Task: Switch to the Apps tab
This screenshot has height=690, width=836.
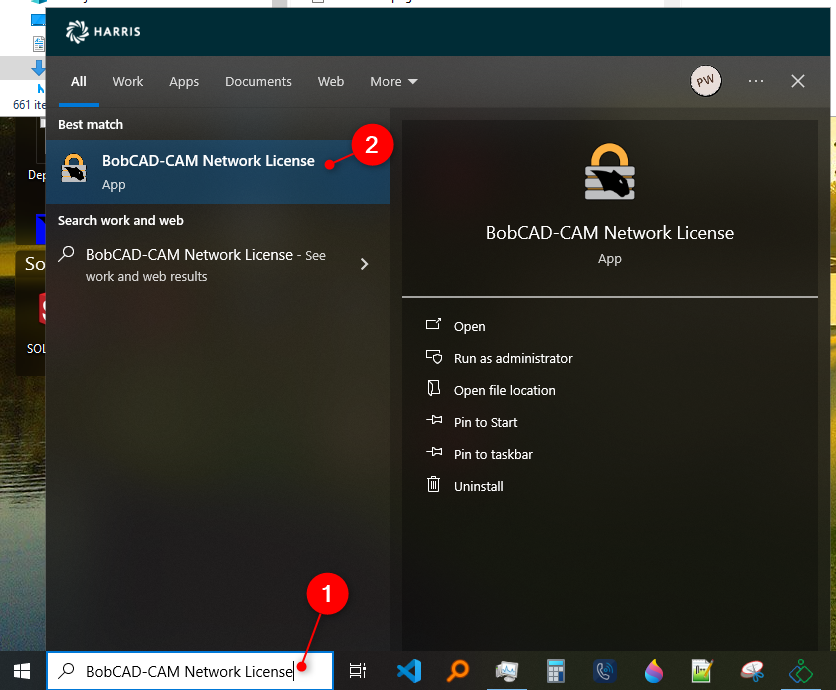Action: (184, 81)
